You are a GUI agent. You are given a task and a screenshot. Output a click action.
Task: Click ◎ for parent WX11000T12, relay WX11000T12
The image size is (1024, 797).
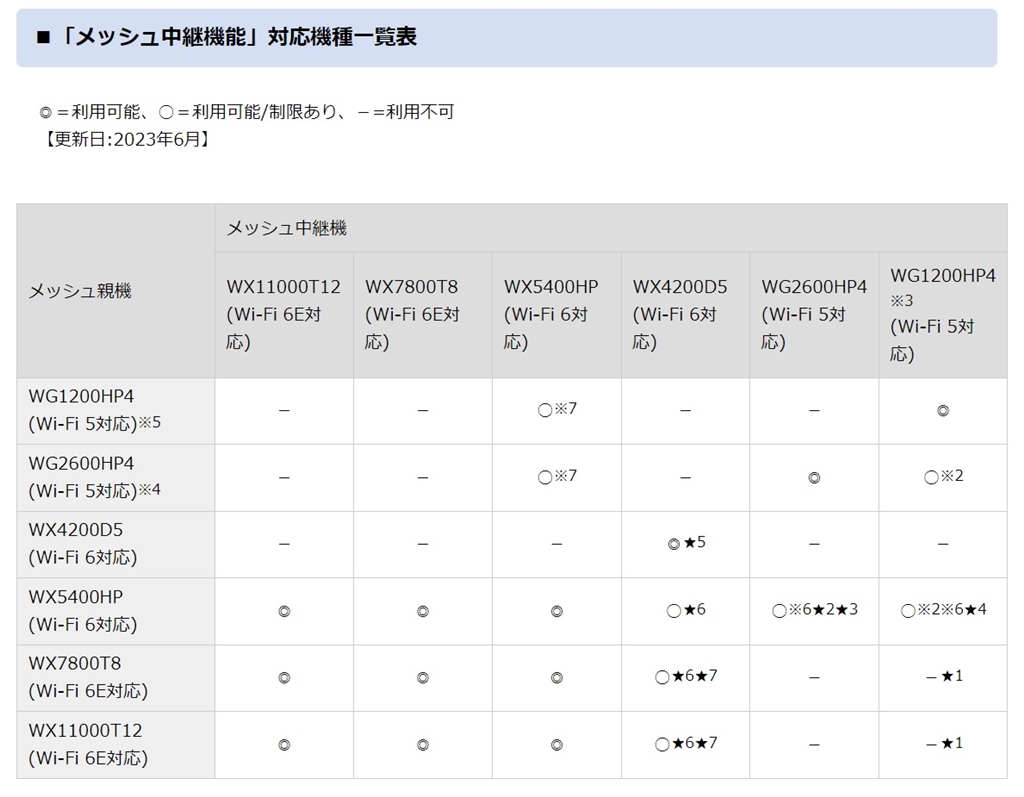[x=284, y=745]
